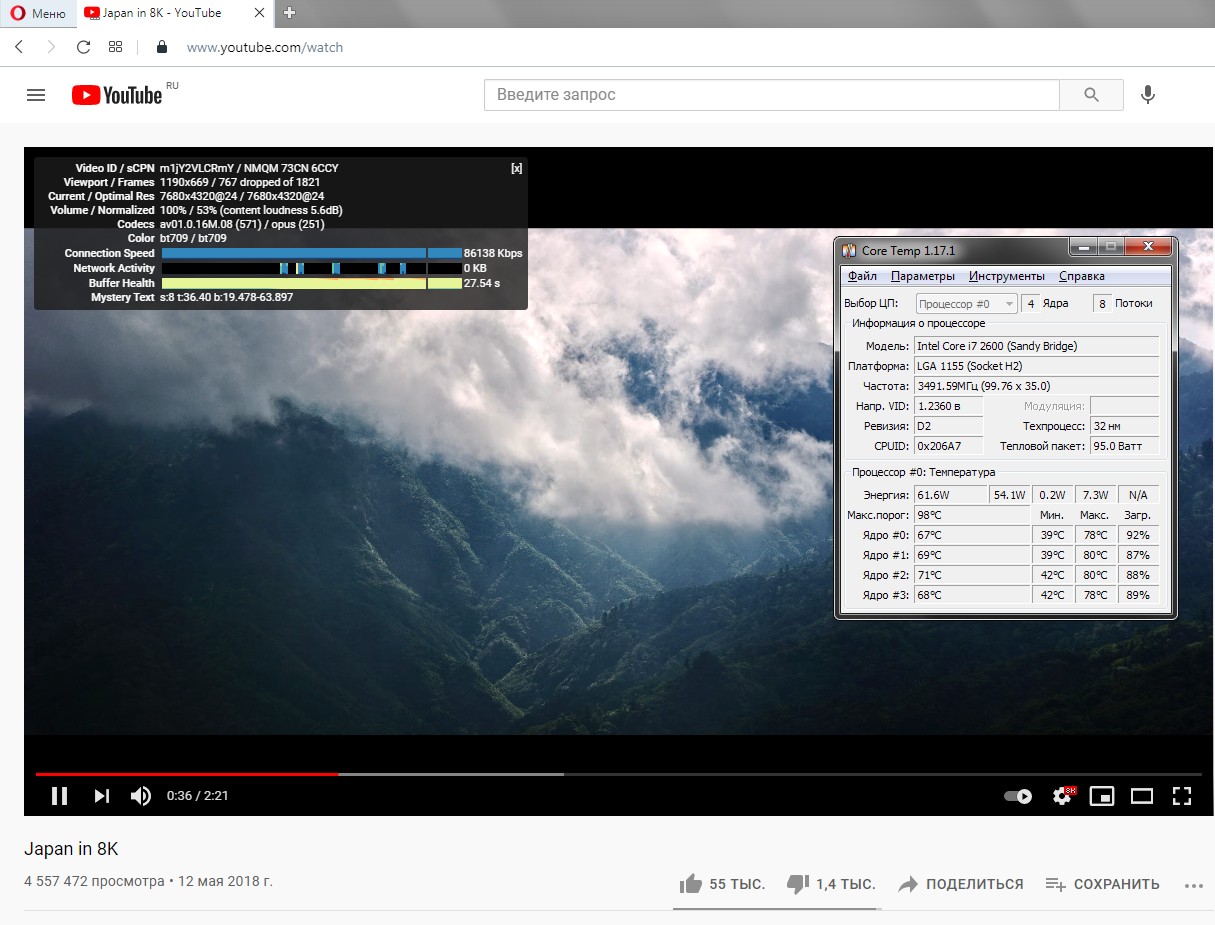
Task: Open the YouTube hamburger guide menu
Action: pos(36,95)
